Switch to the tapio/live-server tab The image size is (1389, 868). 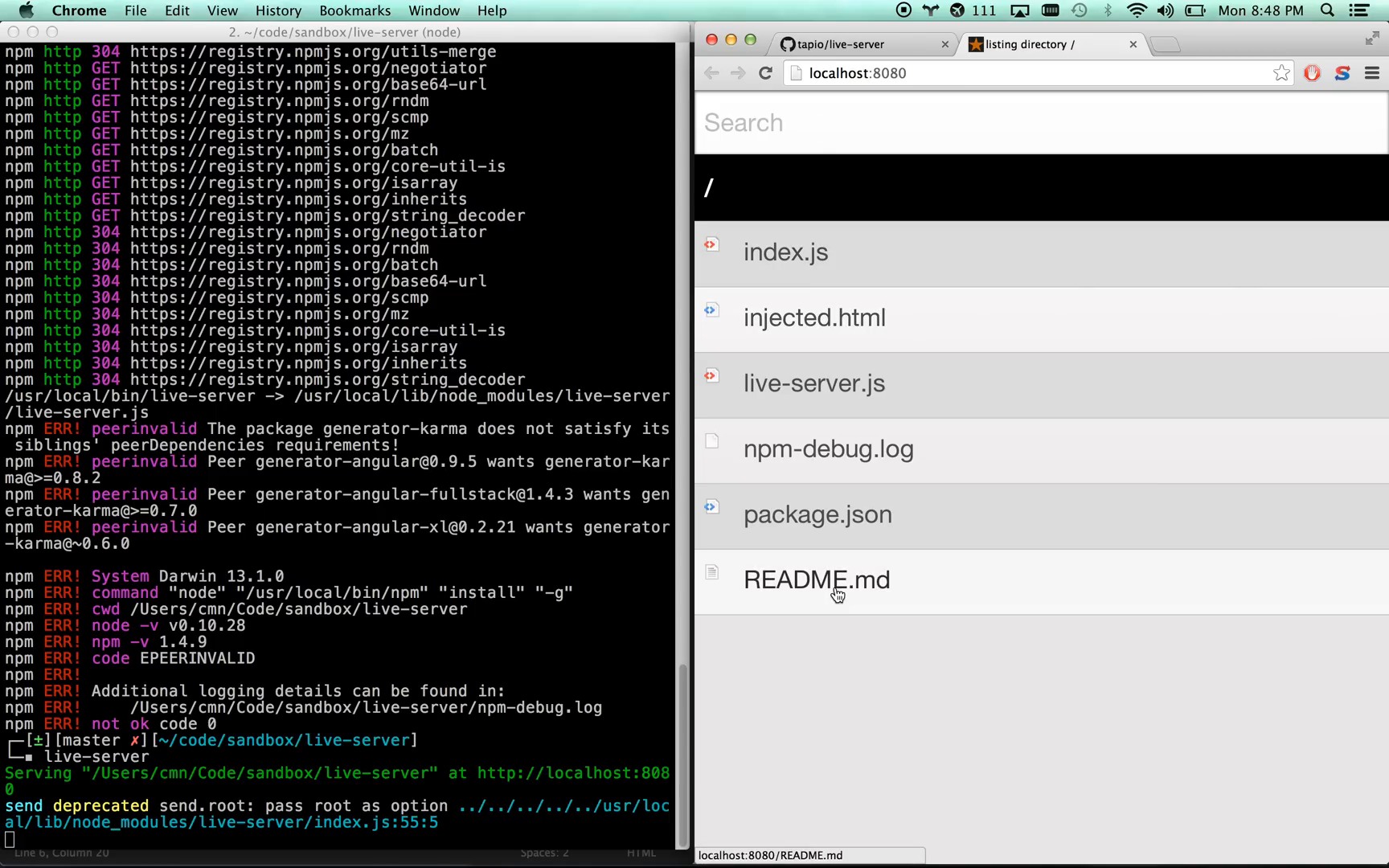854,44
